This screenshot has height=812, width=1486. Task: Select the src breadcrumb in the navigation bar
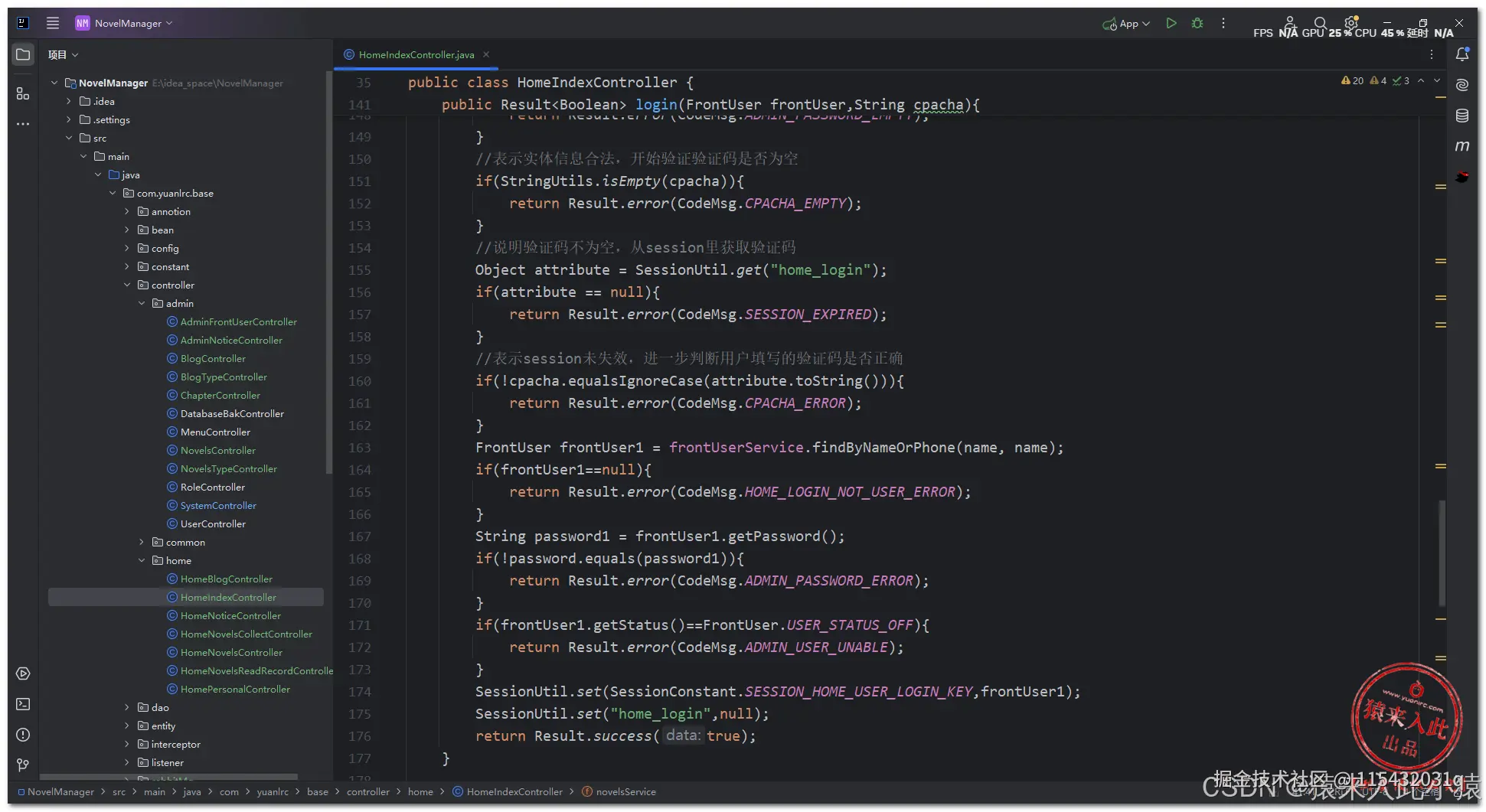[x=119, y=791]
